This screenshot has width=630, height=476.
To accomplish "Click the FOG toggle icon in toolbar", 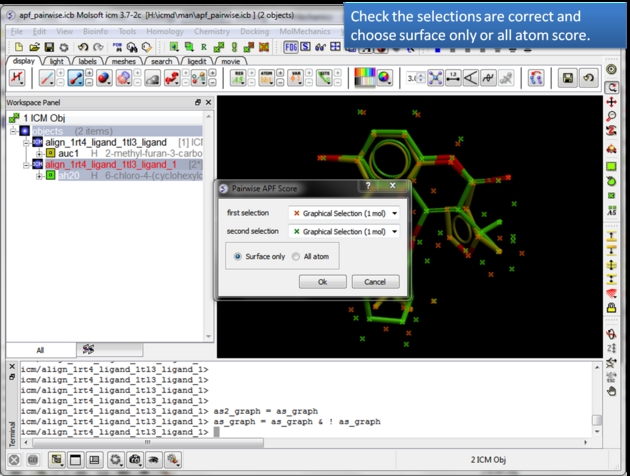I will (291, 46).
